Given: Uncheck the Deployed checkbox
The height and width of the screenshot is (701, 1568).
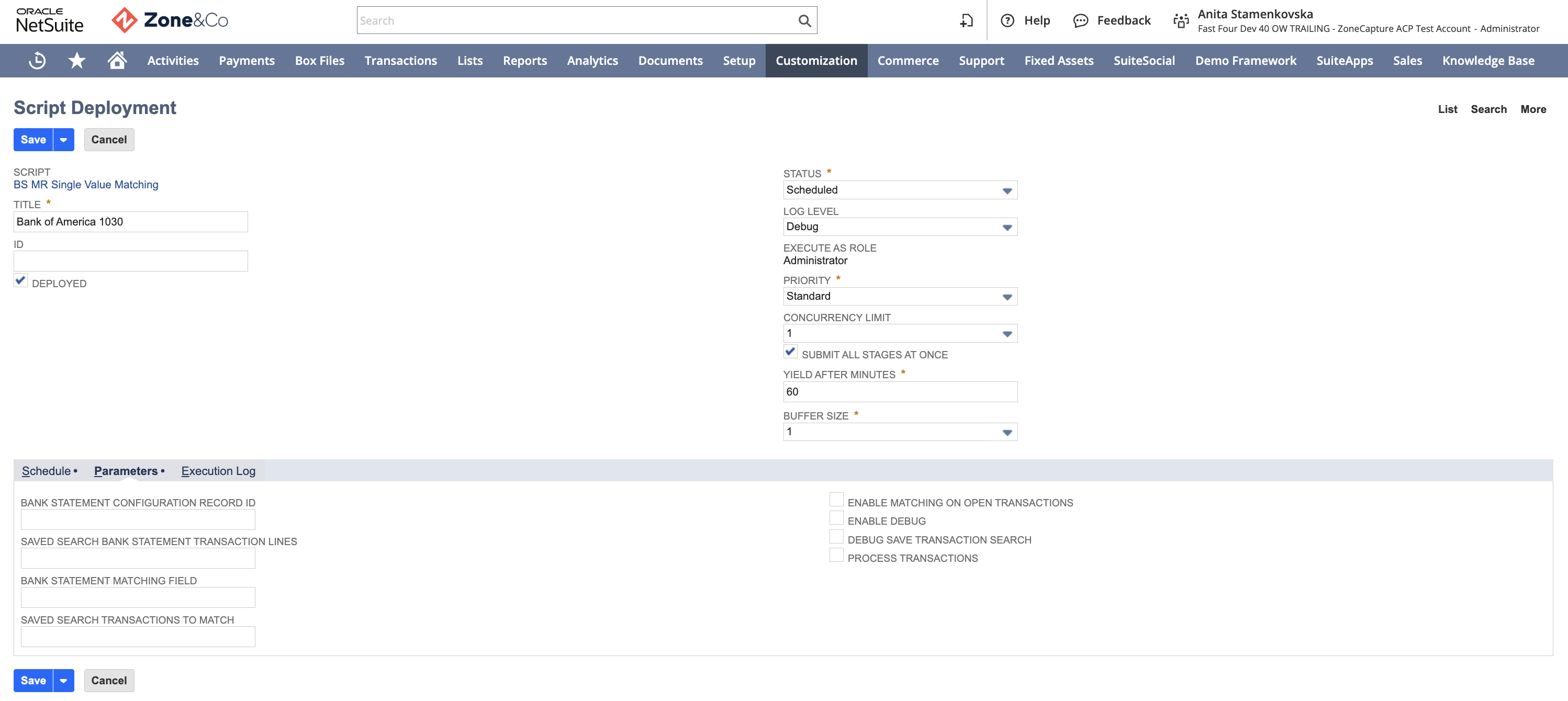Looking at the screenshot, I should (21, 280).
